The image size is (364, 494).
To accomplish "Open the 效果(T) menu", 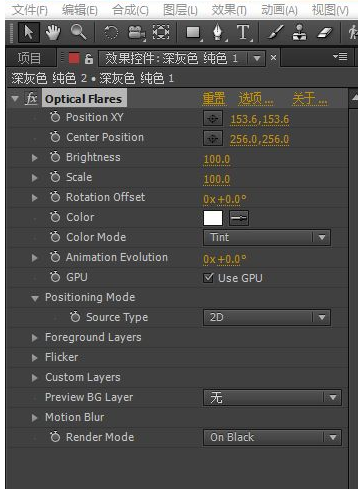I will point(229,10).
